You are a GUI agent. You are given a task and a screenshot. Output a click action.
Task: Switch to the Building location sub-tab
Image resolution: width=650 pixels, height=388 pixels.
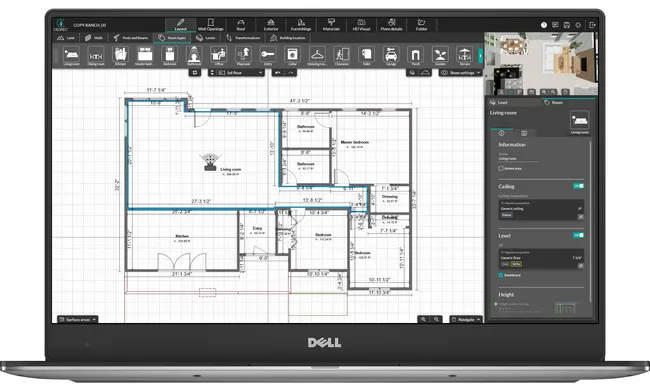[x=288, y=38]
